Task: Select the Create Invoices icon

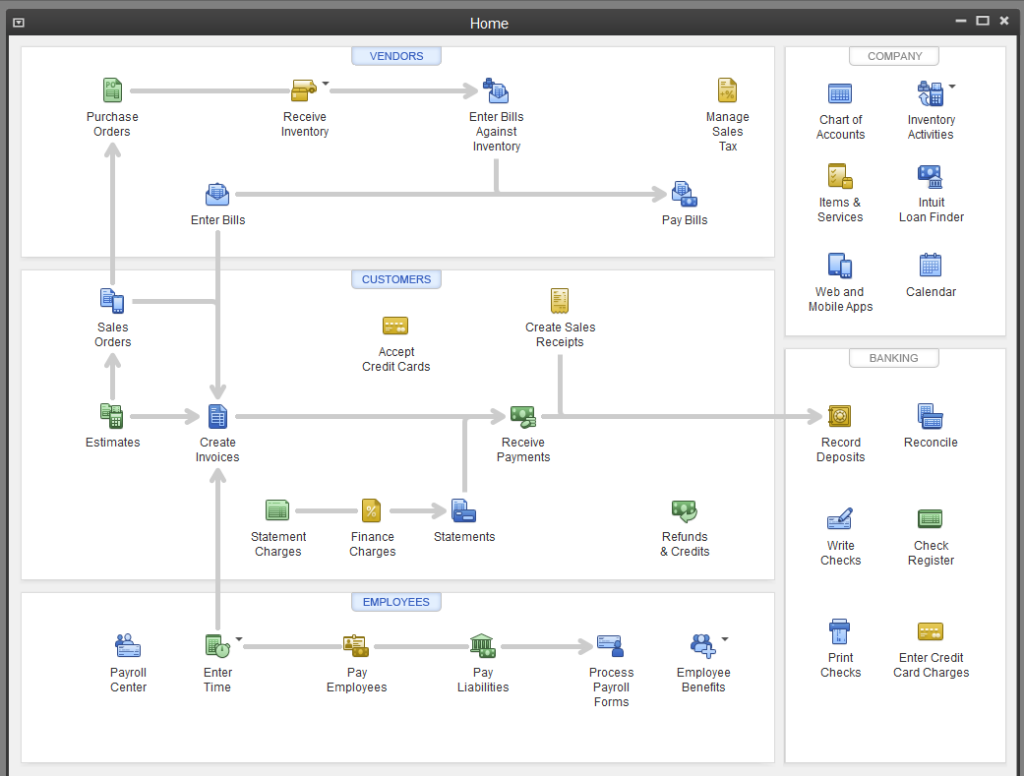Action: 217,417
